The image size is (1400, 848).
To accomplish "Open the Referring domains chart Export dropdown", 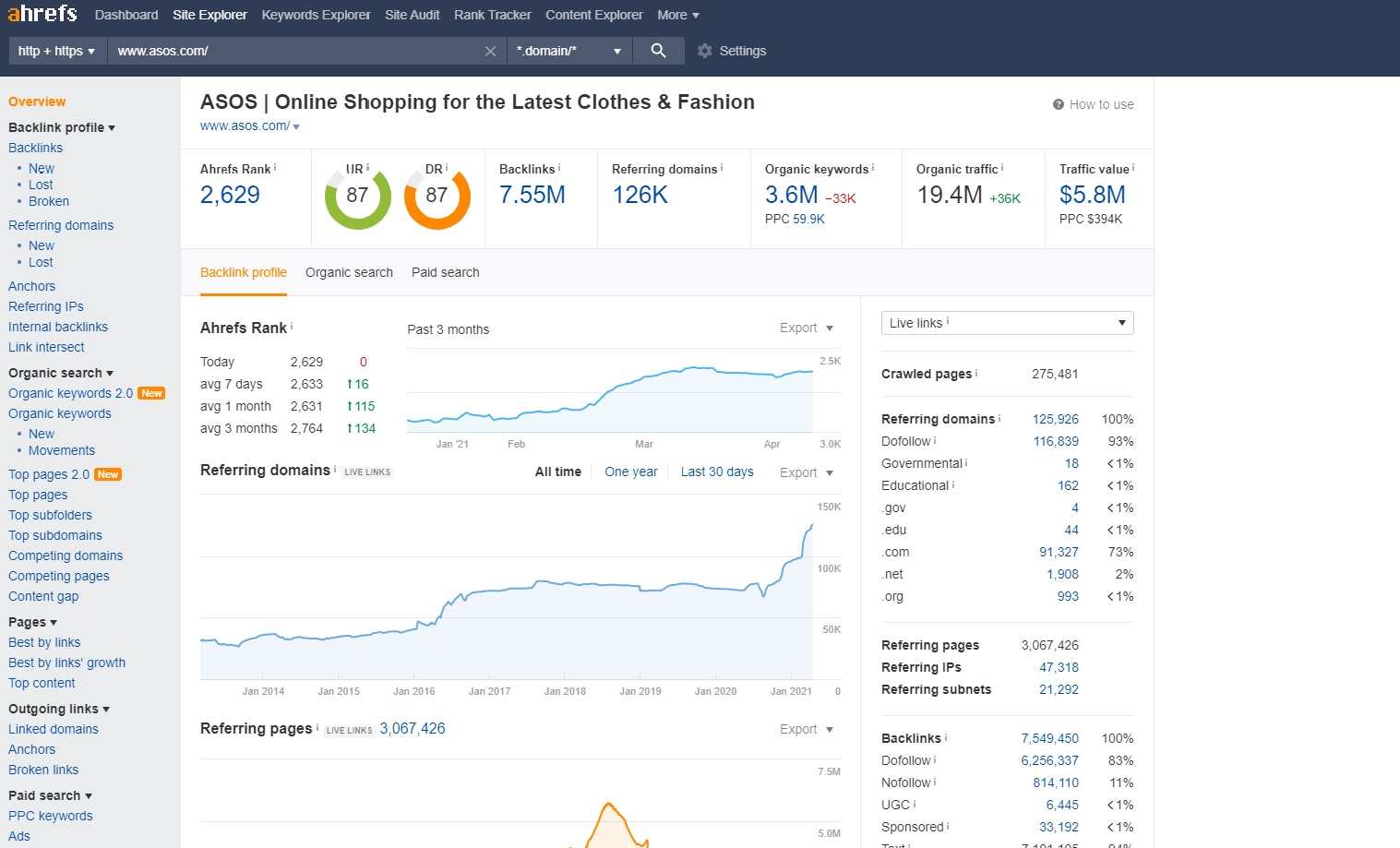I will (x=807, y=472).
